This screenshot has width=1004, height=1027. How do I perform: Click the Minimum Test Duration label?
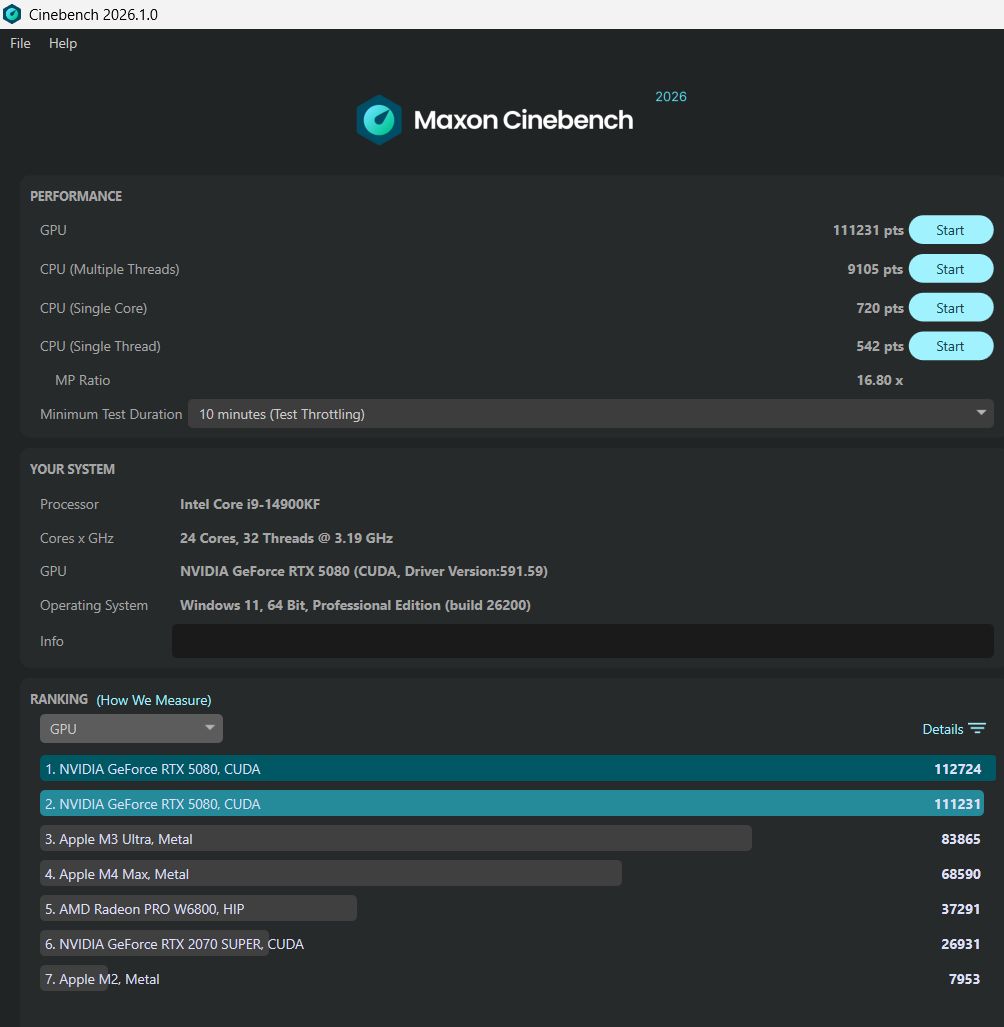coord(111,414)
